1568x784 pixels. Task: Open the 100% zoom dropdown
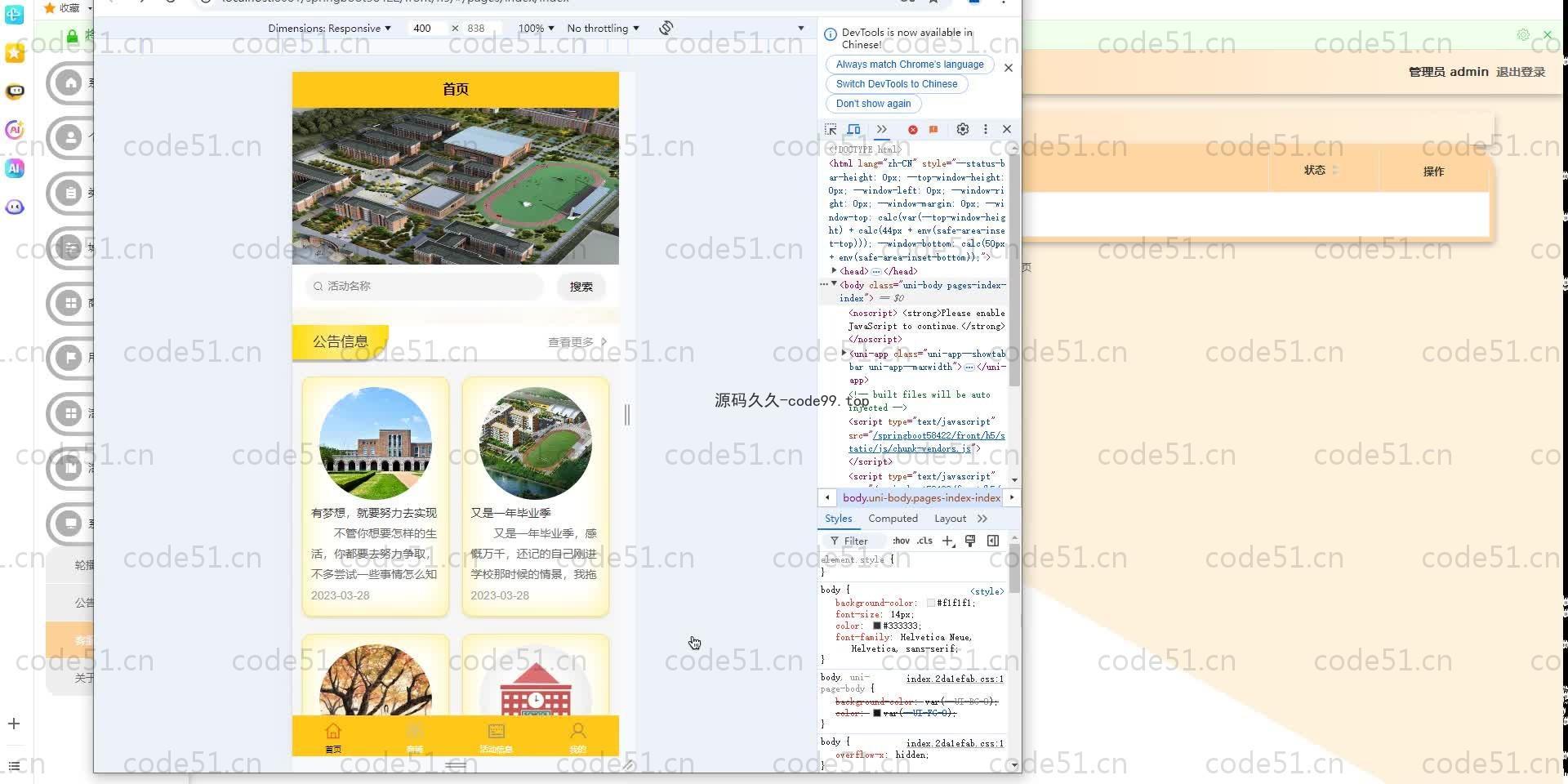pyautogui.click(x=537, y=28)
